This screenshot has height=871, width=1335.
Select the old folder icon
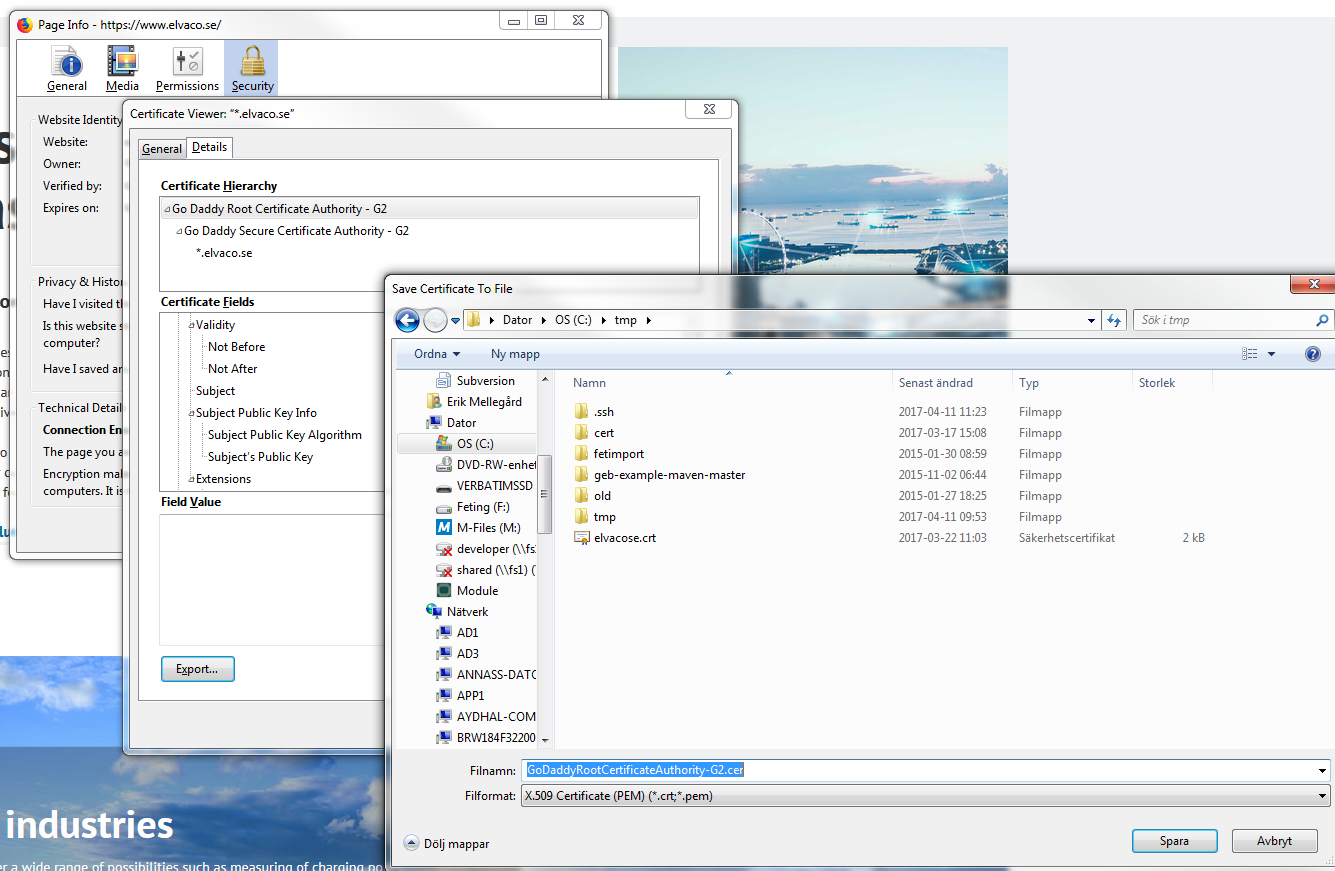pyautogui.click(x=582, y=496)
